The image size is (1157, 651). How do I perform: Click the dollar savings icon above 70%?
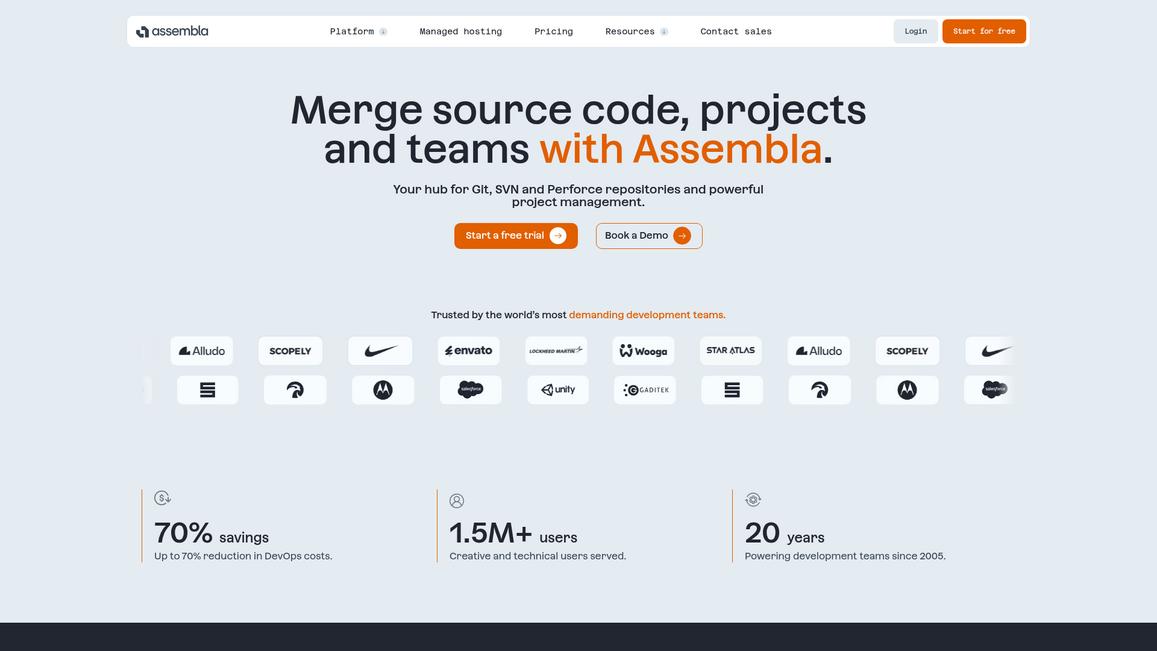tap(162, 498)
